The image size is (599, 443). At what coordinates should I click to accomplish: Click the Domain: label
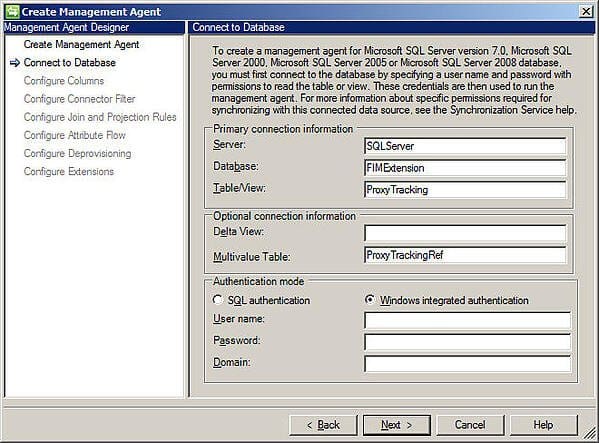point(232,362)
